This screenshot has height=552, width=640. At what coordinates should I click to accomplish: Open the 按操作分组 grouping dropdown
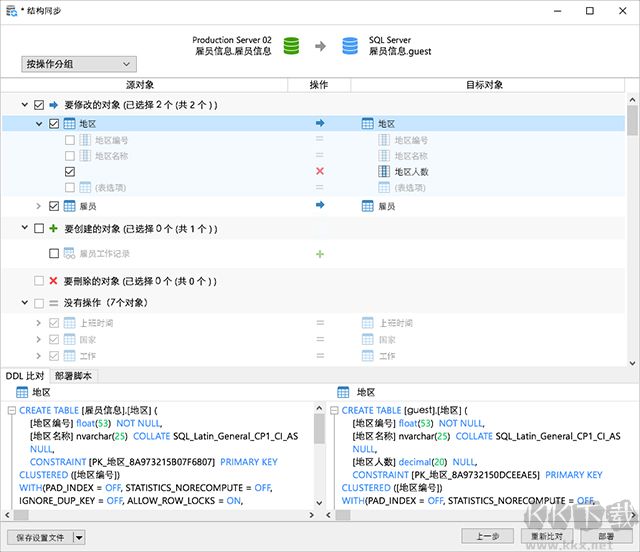click(x=78, y=64)
